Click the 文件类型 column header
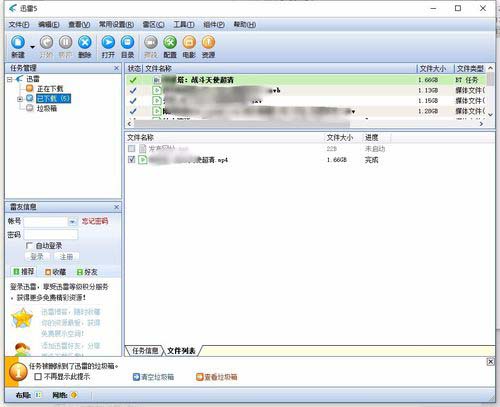This screenshot has width=500, height=407. [470, 69]
